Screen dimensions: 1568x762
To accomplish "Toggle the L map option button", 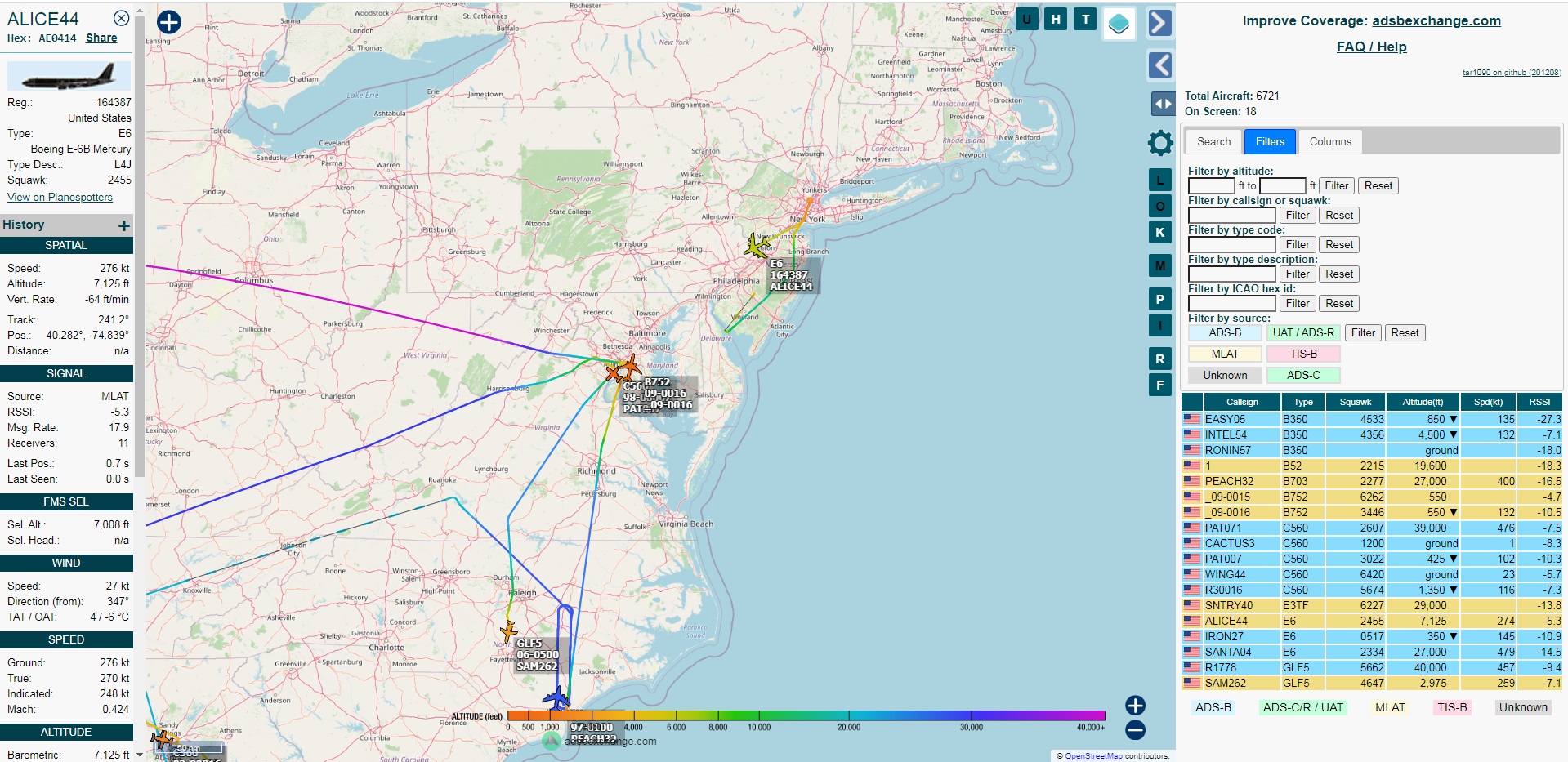I will pyautogui.click(x=1160, y=180).
